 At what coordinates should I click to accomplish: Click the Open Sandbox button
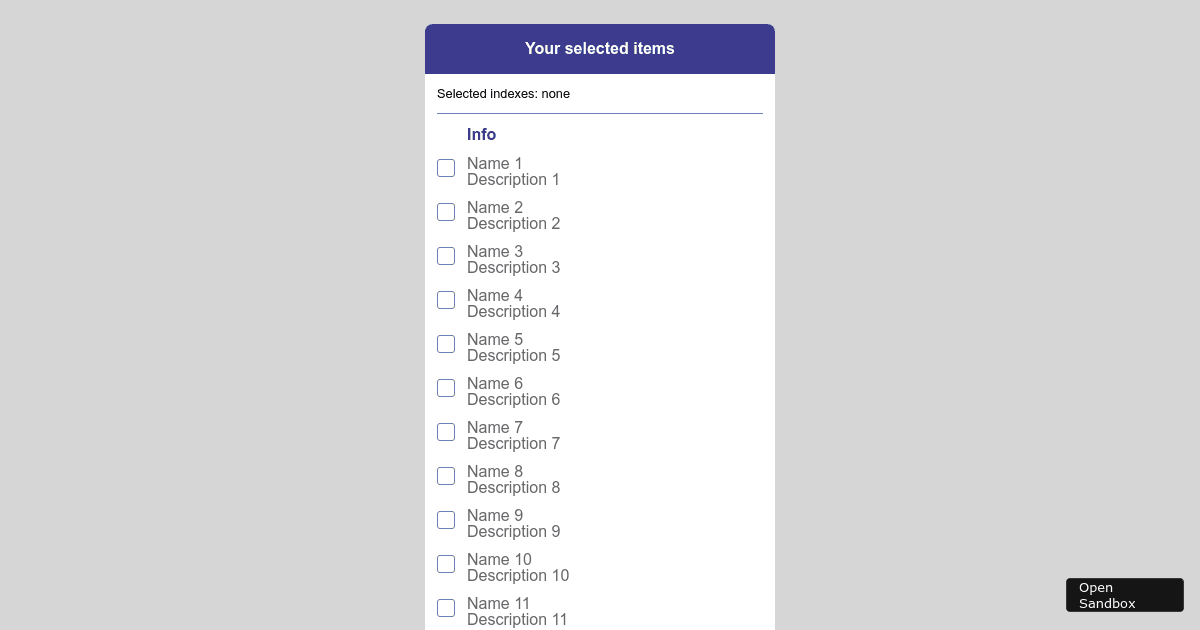click(1124, 595)
